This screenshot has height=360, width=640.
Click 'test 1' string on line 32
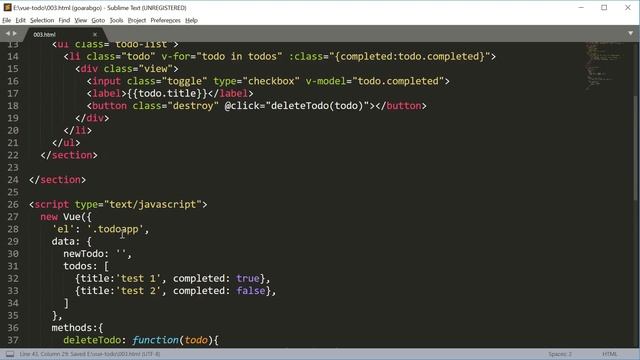click(x=138, y=278)
